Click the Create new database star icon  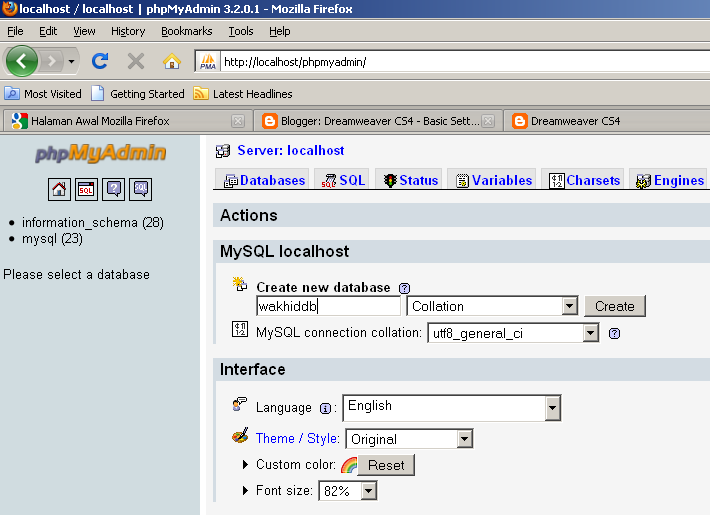240,284
